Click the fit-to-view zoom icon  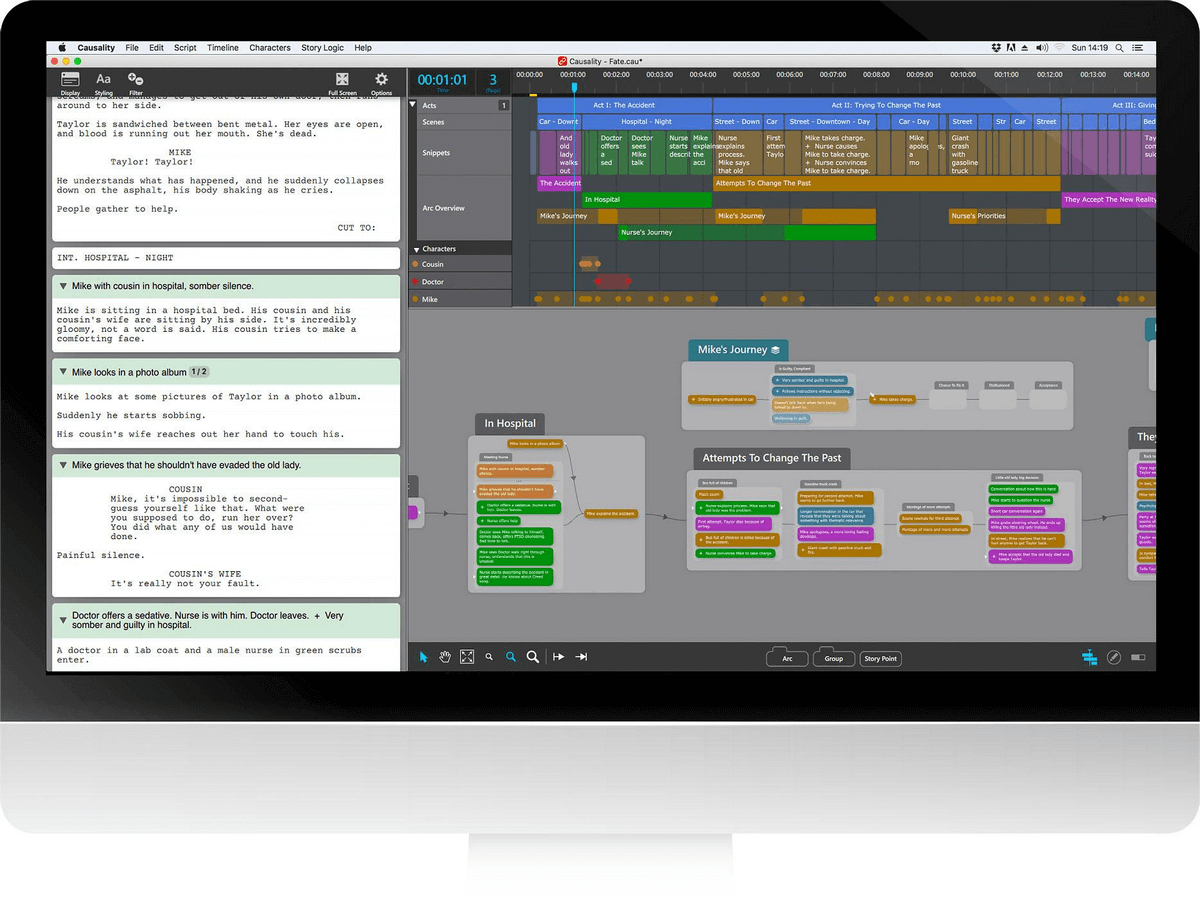(x=467, y=657)
